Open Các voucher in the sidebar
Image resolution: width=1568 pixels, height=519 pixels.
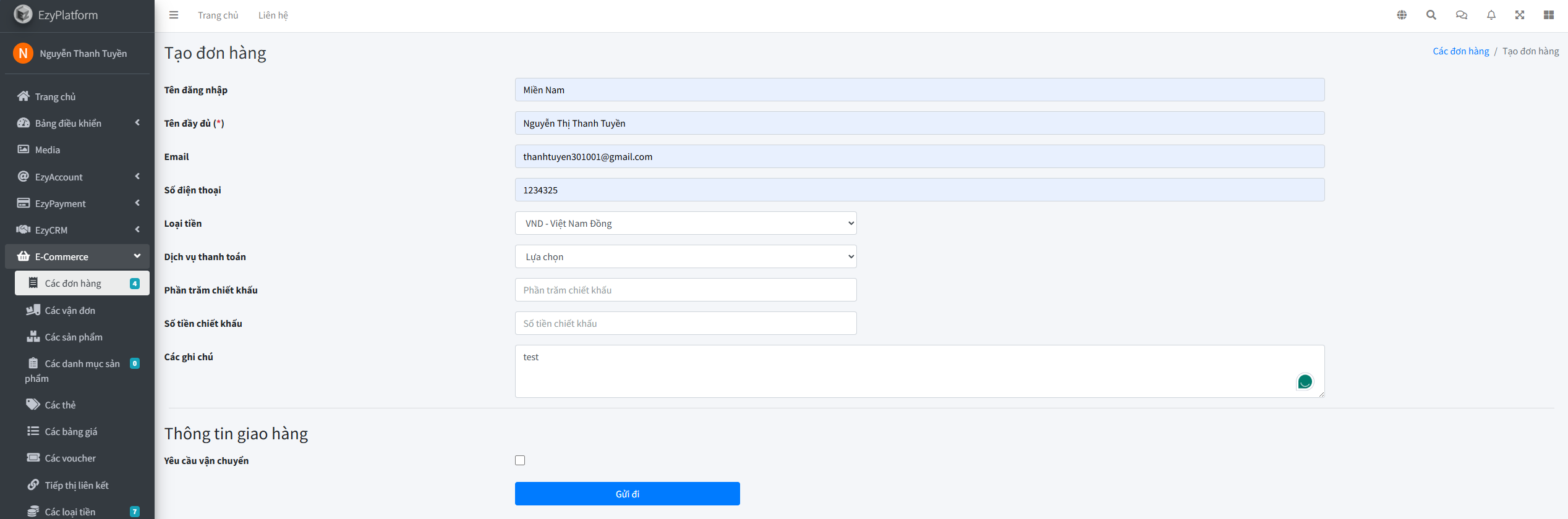pos(70,458)
